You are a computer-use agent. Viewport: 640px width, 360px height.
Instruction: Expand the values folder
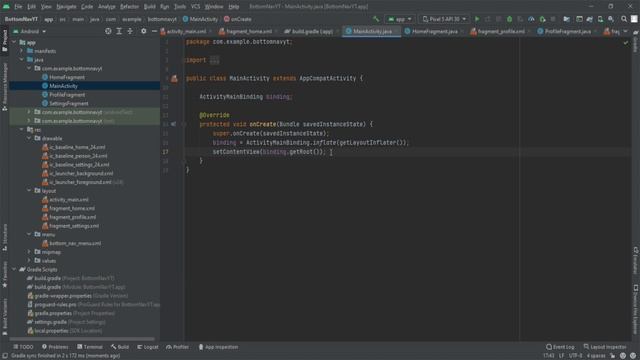coord(29,260)
